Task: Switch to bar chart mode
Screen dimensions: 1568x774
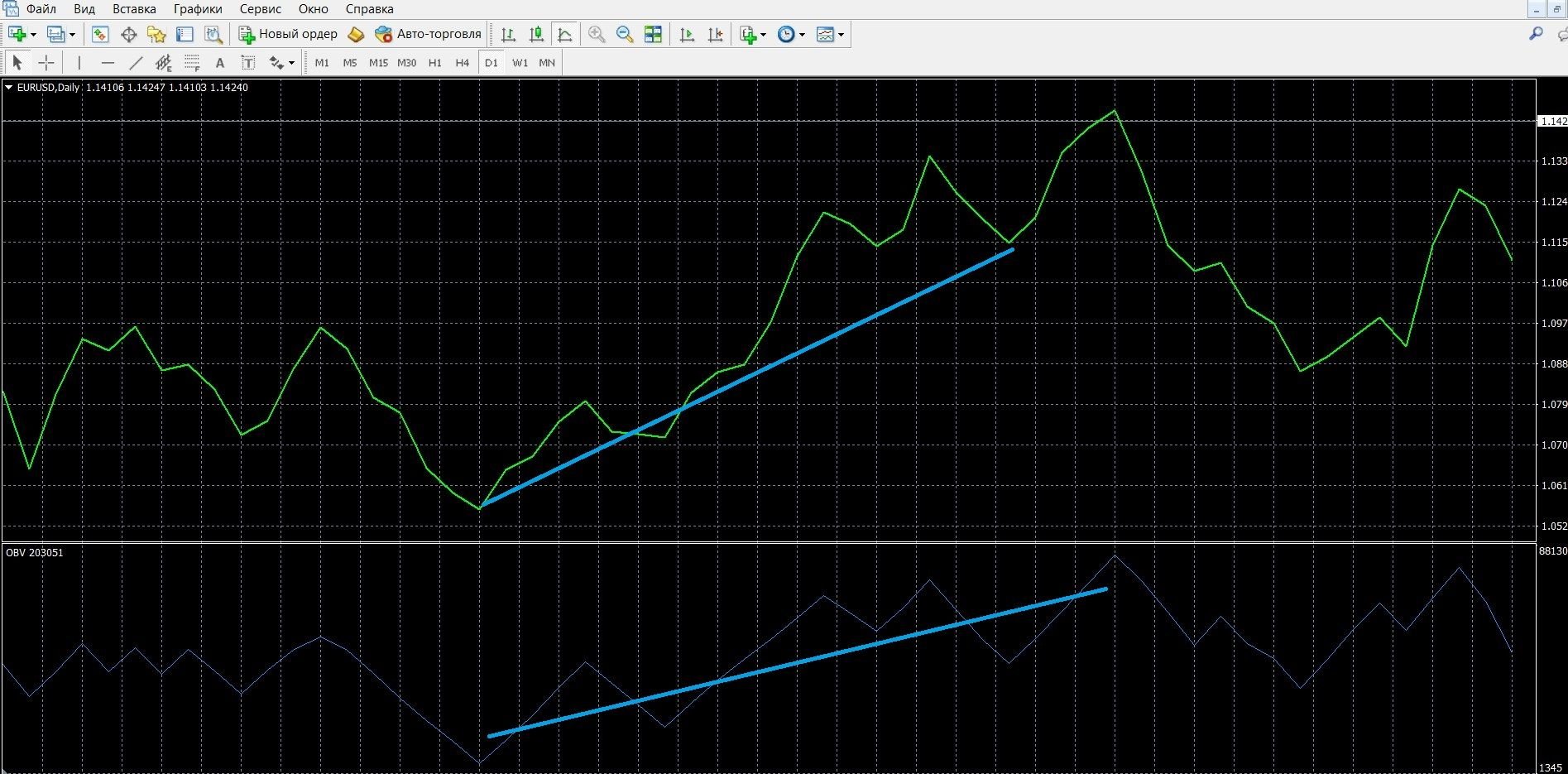Action: point(508,34)
